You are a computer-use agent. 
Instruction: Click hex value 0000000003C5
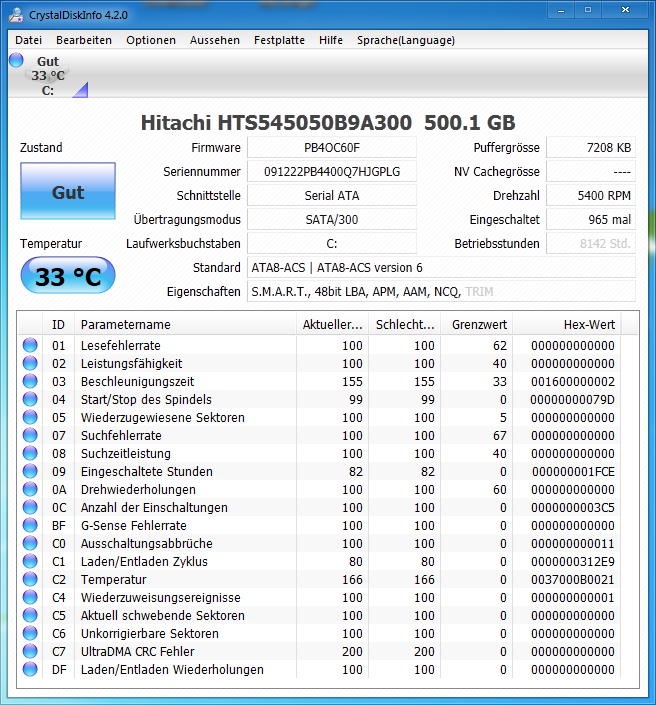pyautogui.click(x=573, y=508)
